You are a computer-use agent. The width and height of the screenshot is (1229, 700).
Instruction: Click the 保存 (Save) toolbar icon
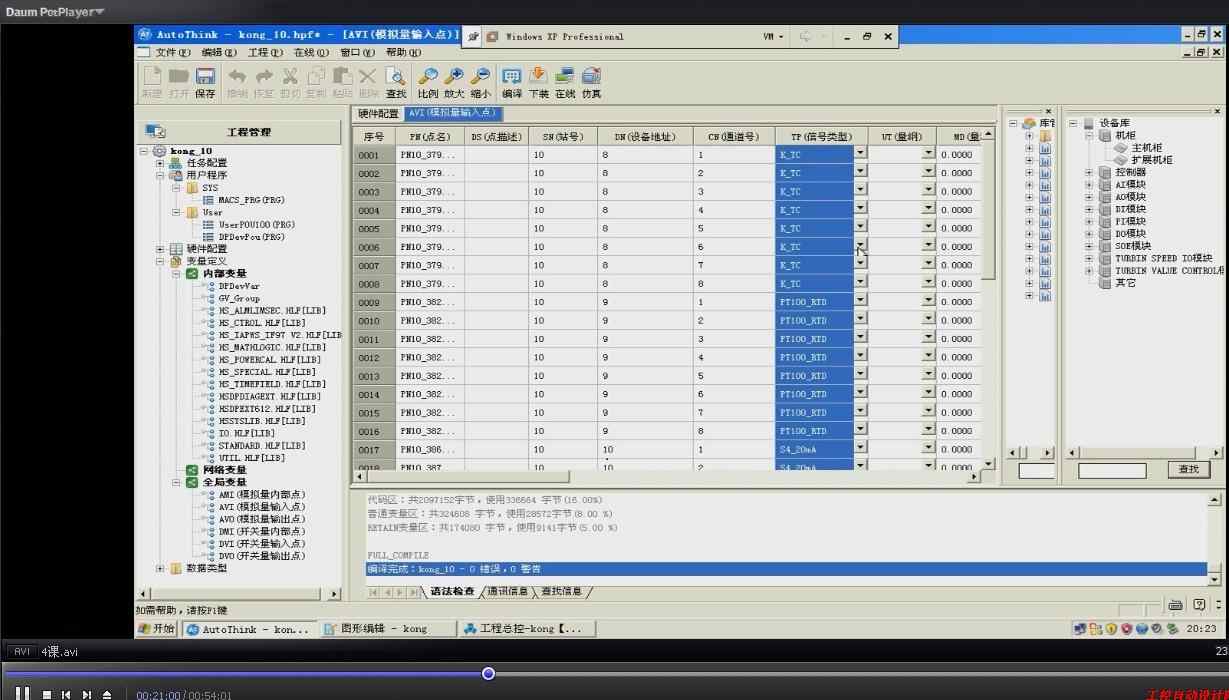pyautogui.click(x=206, y=76)
